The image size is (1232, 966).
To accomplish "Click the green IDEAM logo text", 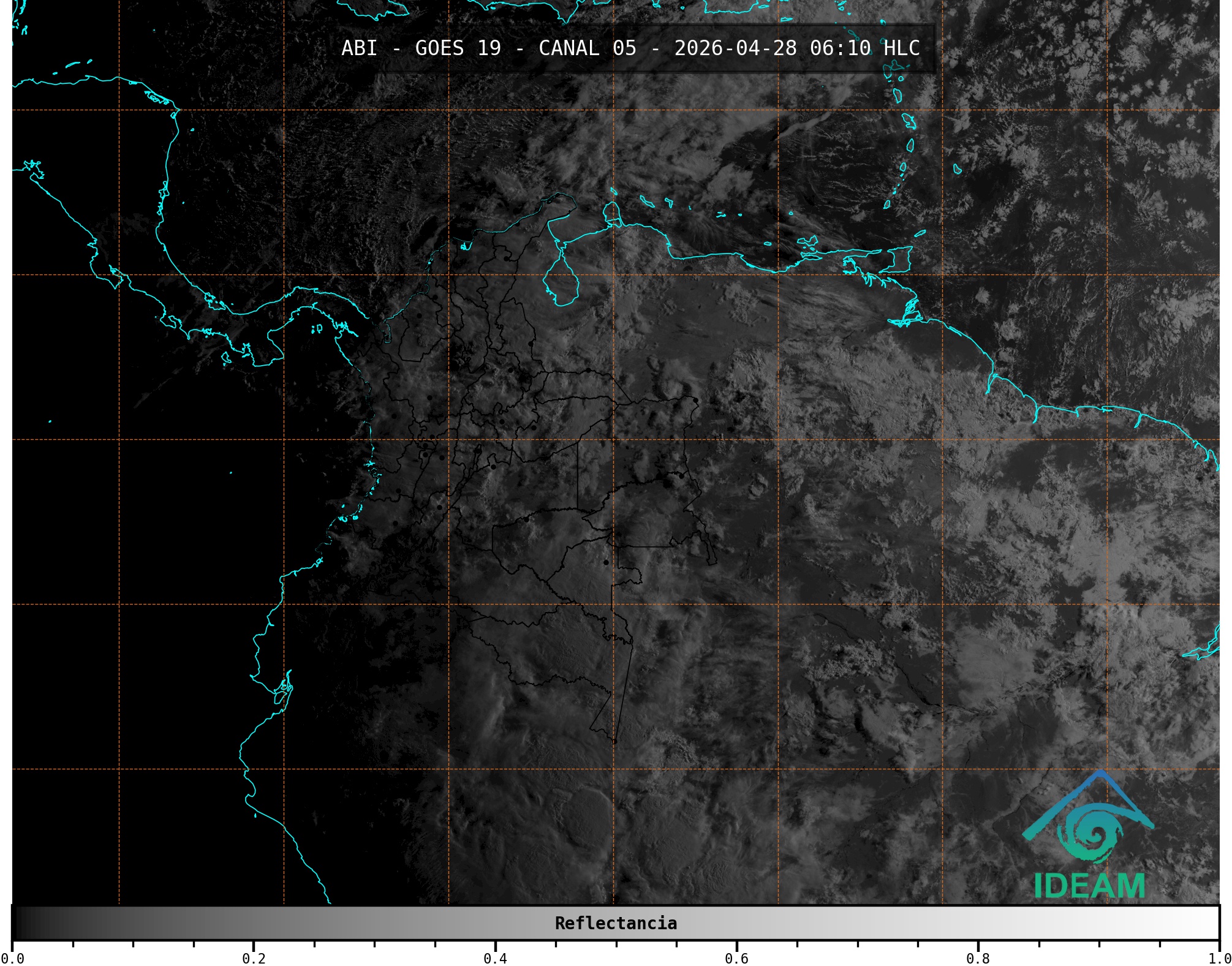I will point(1089,885).
